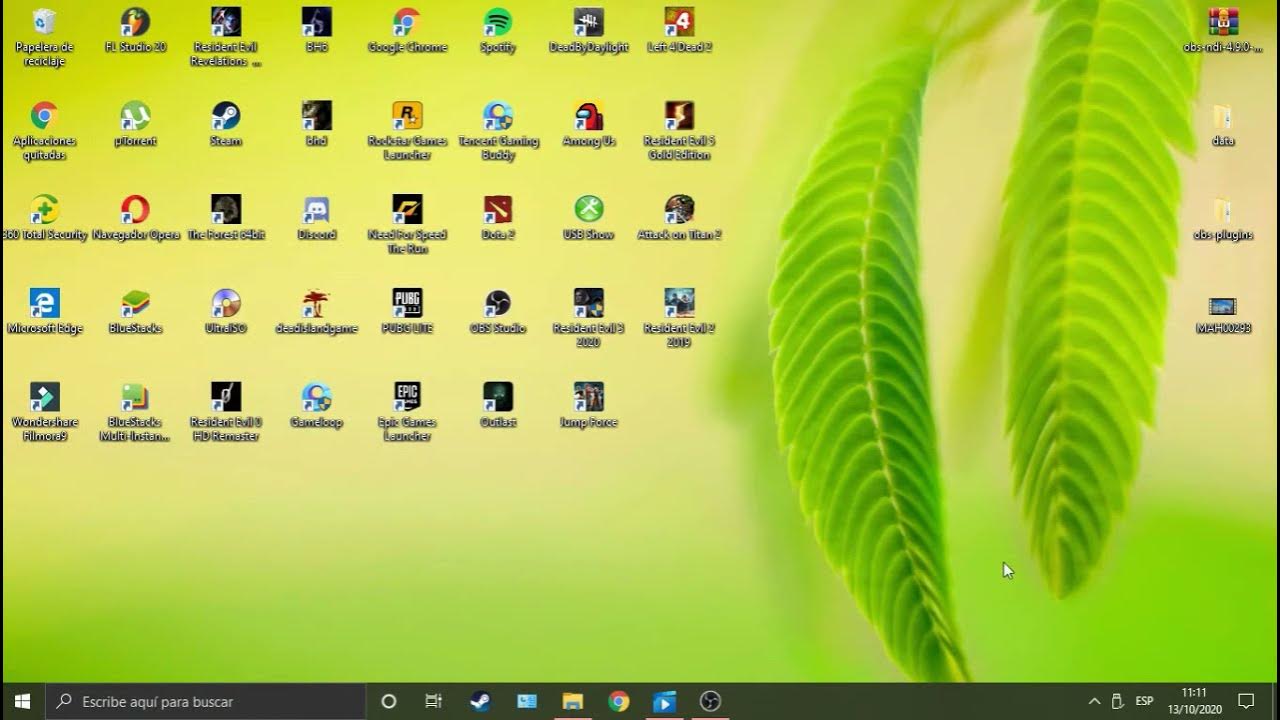Select Resident Evil 5 Gold Edition icon
1280x720 pixels.
click(679, 130)
